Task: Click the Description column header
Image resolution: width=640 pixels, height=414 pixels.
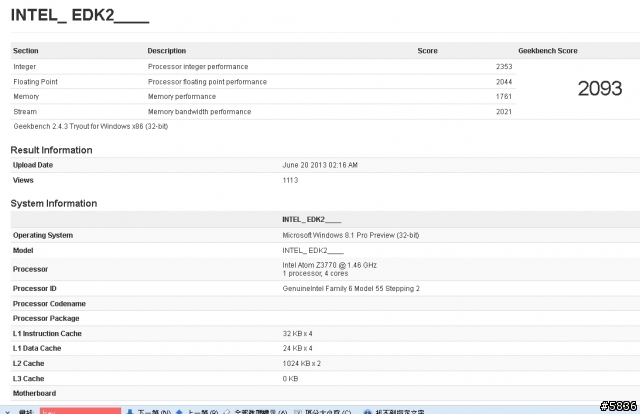Action: 167,51
